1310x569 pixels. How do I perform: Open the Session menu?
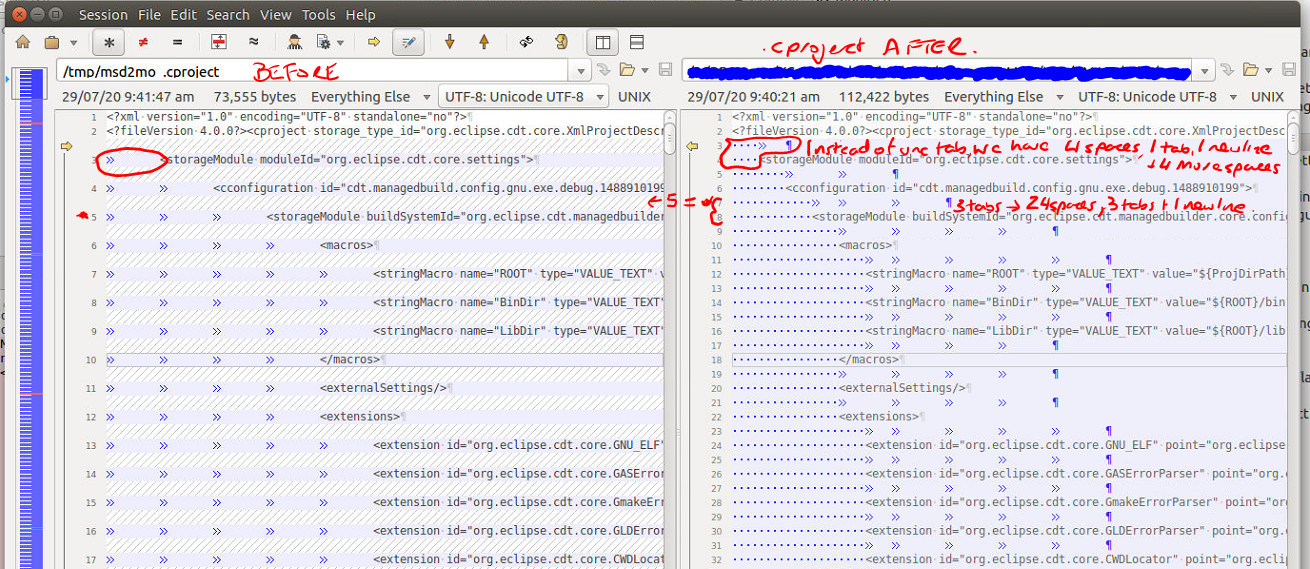pos(103,14)
